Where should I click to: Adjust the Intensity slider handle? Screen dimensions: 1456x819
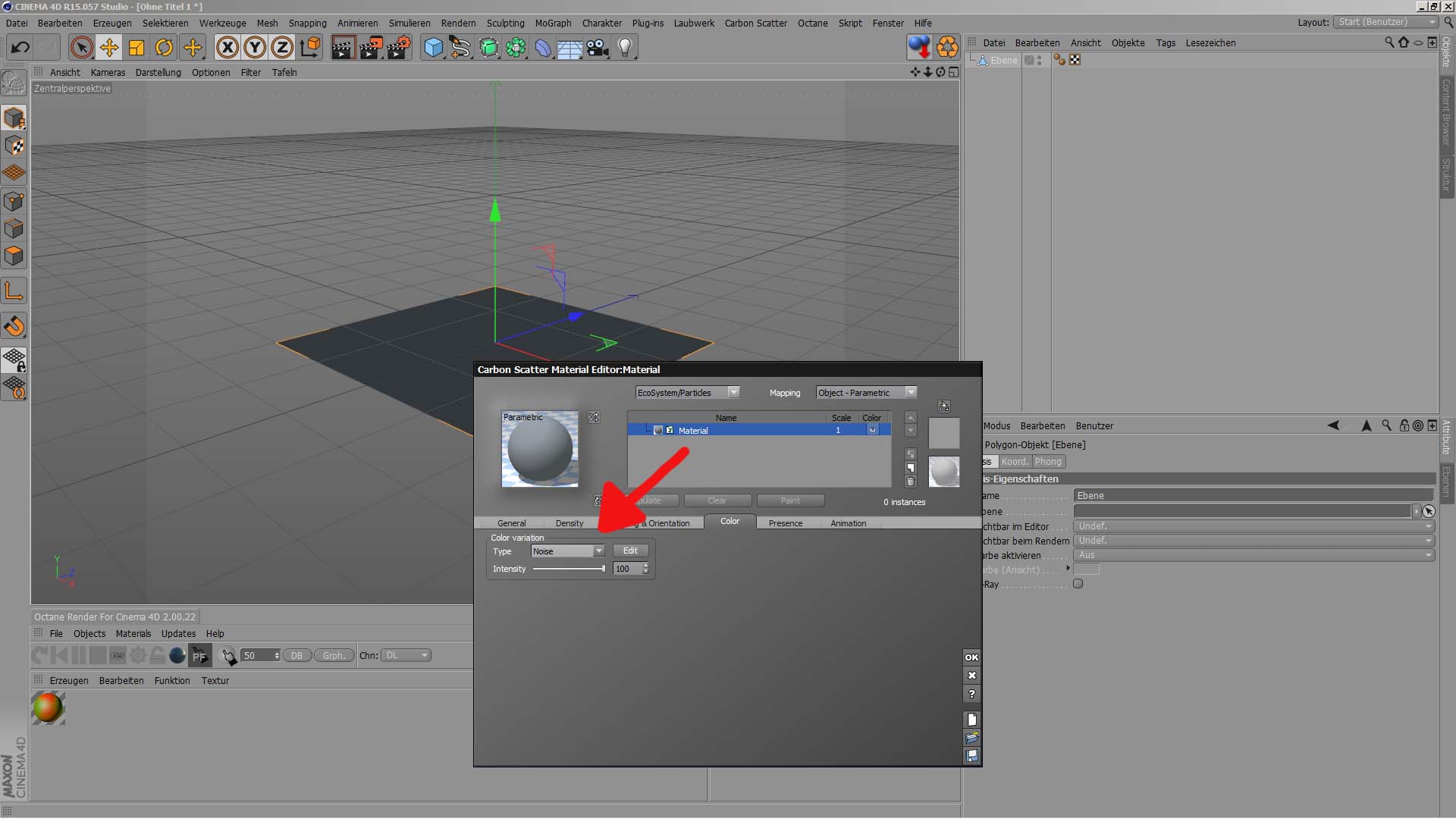pyautogui.click(x=604, y=569)
